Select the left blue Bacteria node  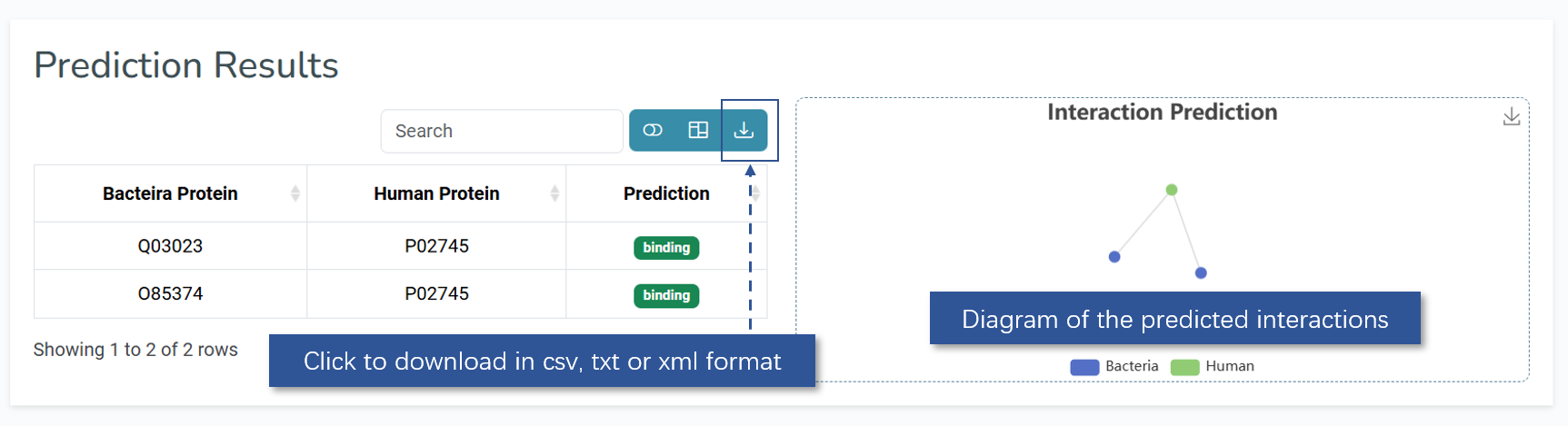(1114, 257)
